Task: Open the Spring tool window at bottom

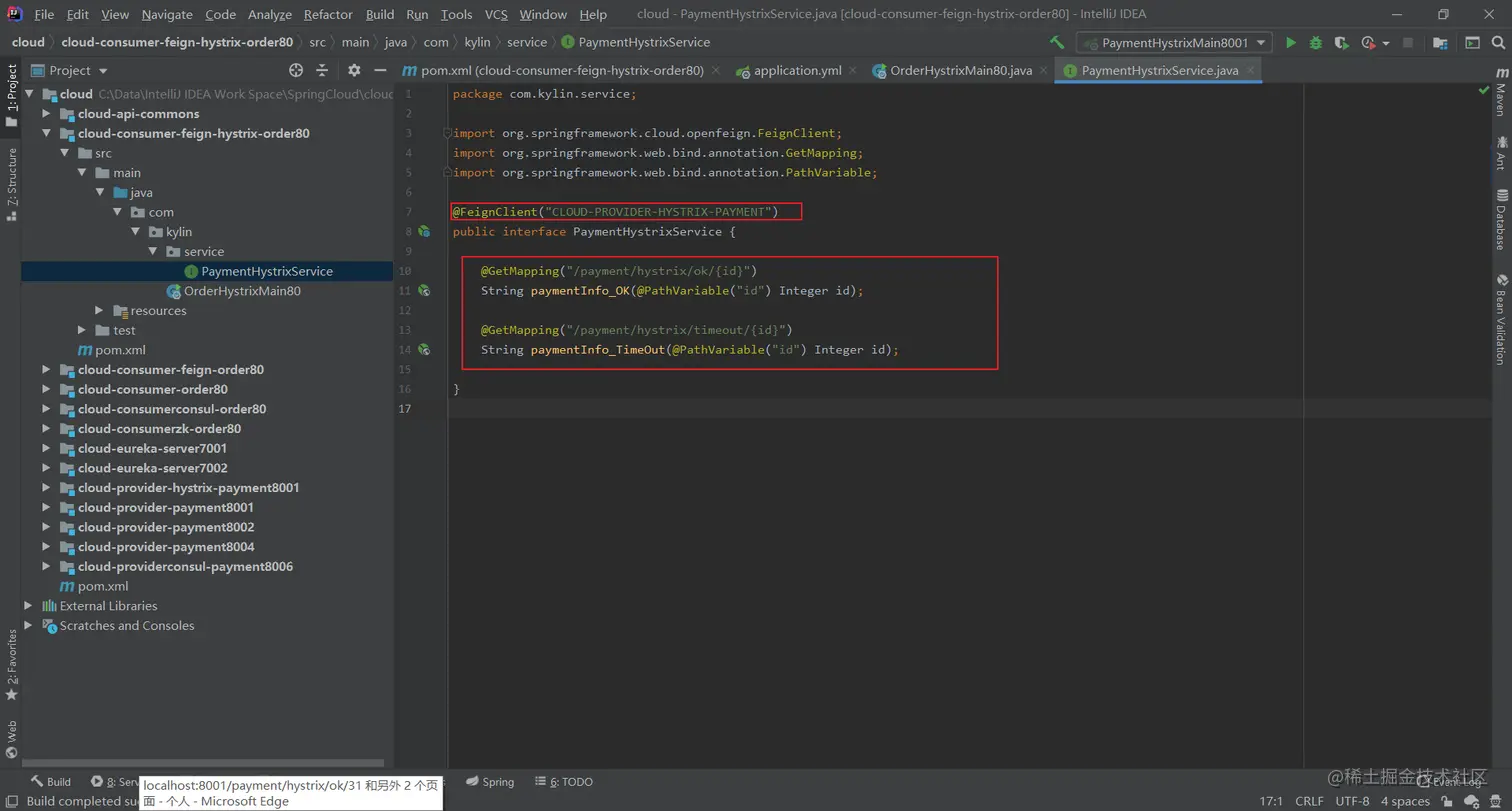Action: [x=490, y=782]
